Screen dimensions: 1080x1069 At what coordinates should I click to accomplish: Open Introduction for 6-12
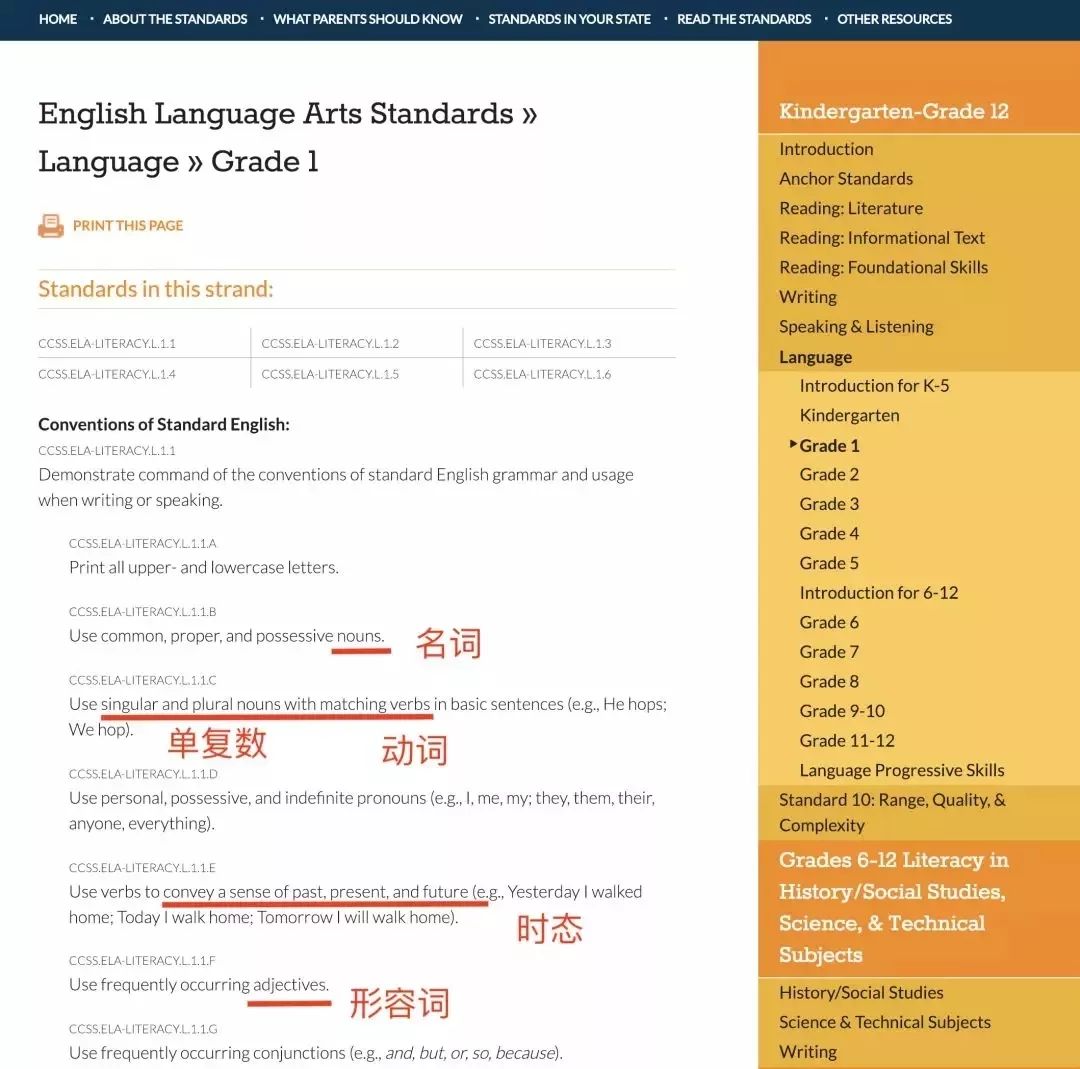(x=878, y=592)
